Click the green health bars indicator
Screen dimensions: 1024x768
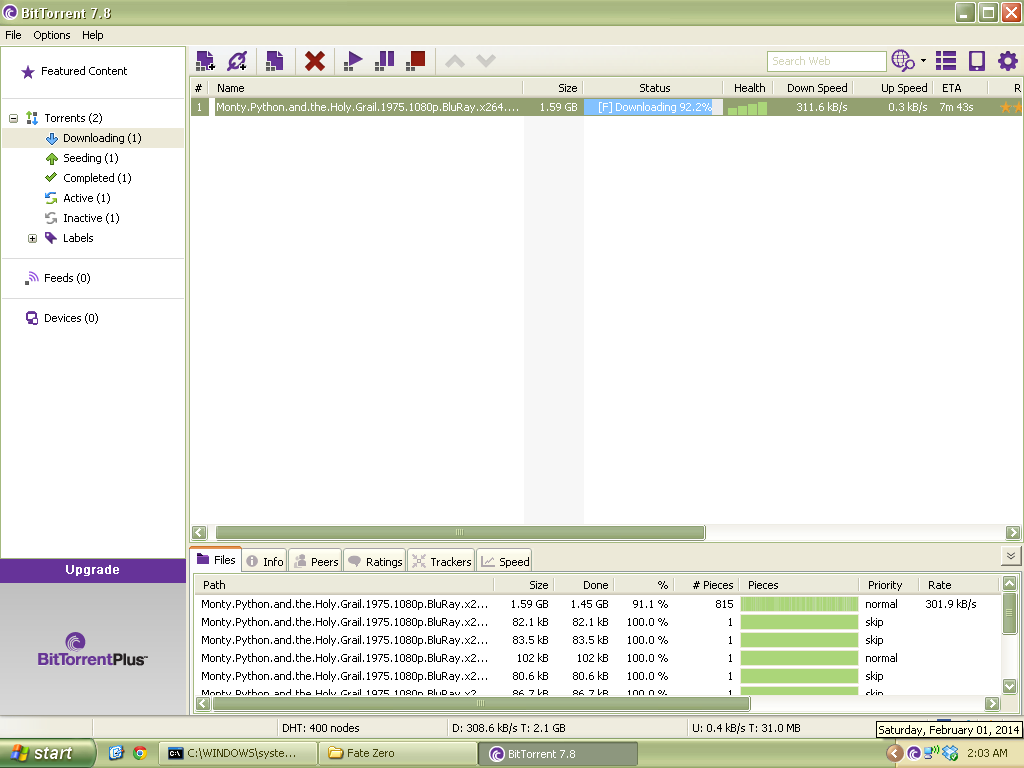click(x=748, y=108)
